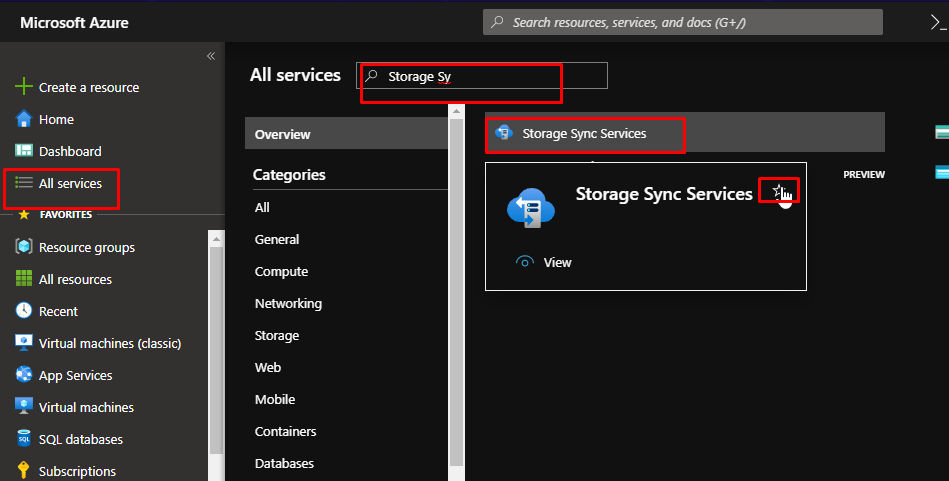Click the View link in service card
The height and width of the screenshot is (481, 949).
(x=557, y=263)
